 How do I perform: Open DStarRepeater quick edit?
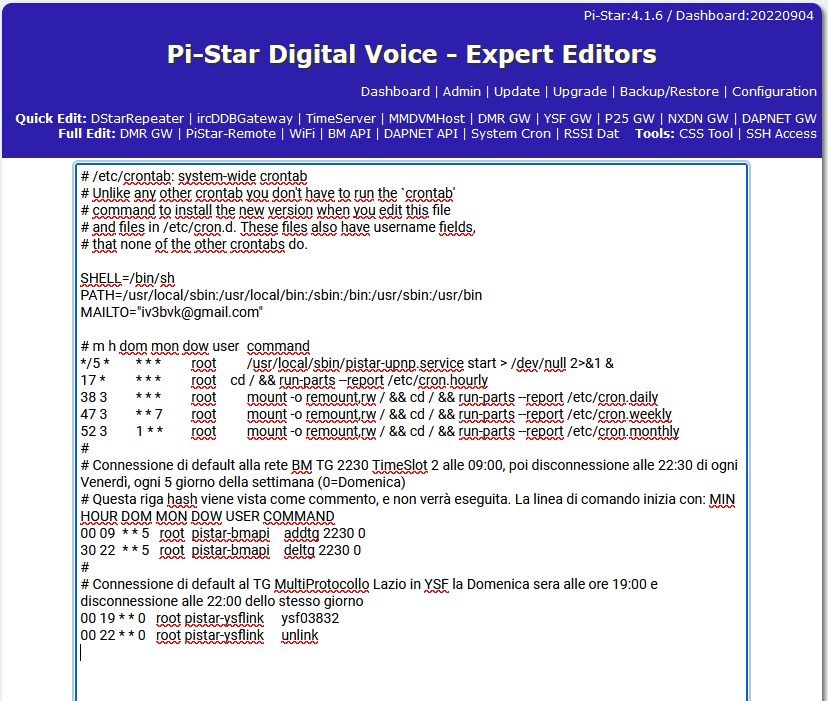pyautogui.click(x=137, y=118)
